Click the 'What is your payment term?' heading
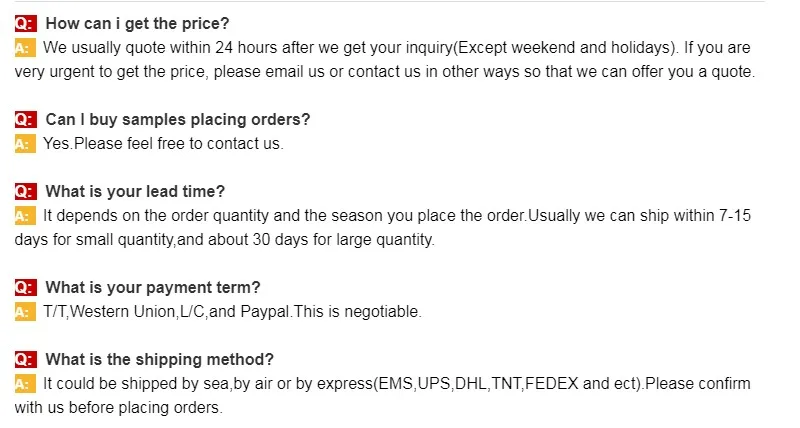800x428 pixels. point(153,287)
